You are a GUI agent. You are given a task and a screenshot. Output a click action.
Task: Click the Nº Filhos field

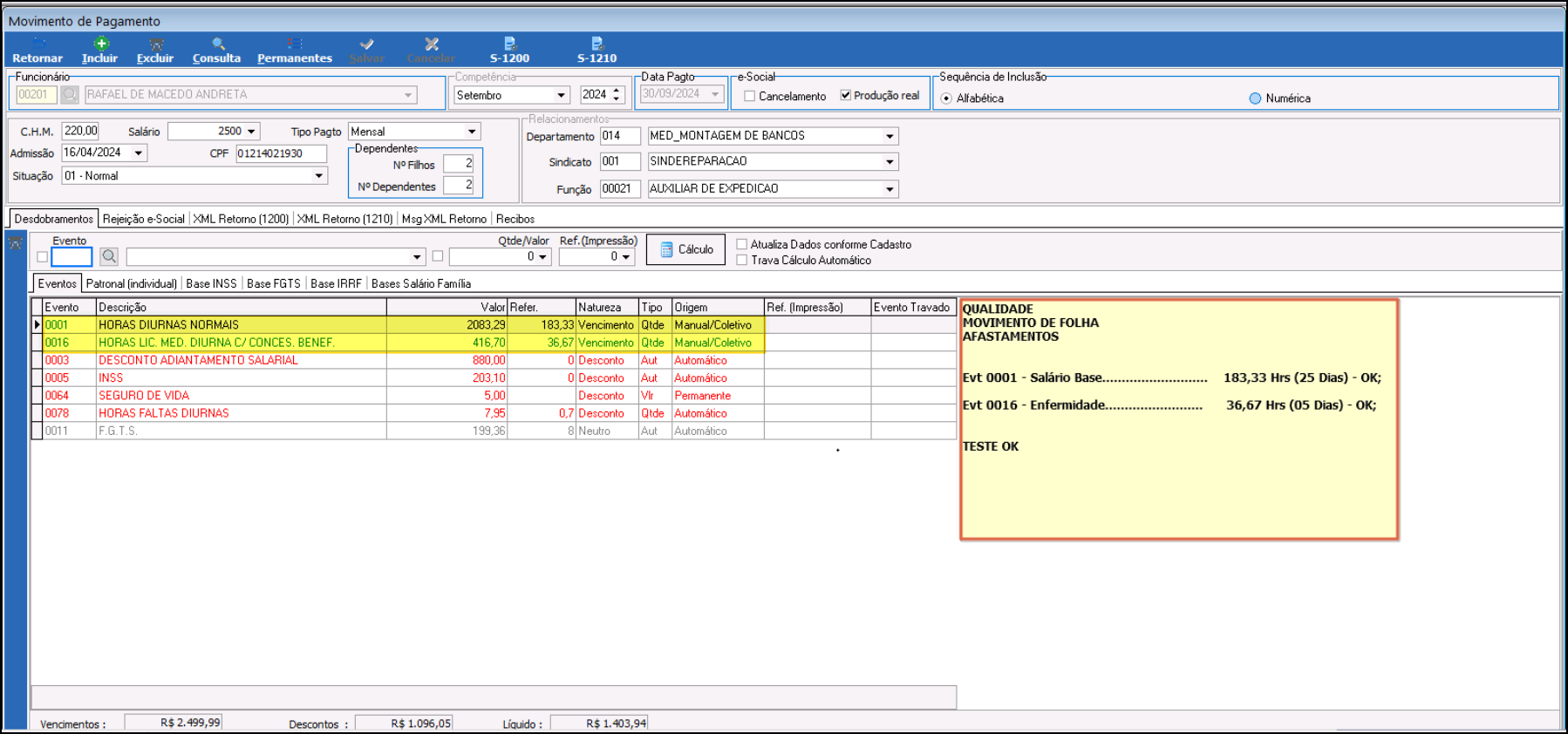point(458,163)
